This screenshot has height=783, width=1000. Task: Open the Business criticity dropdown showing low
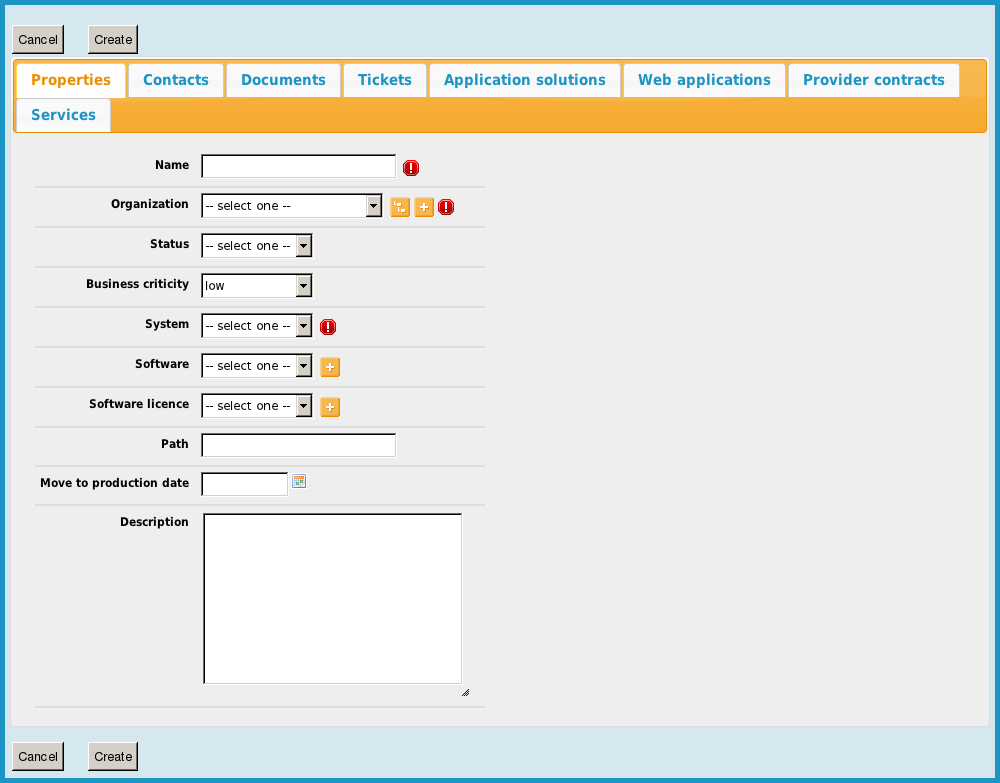[x=257, y=286]
